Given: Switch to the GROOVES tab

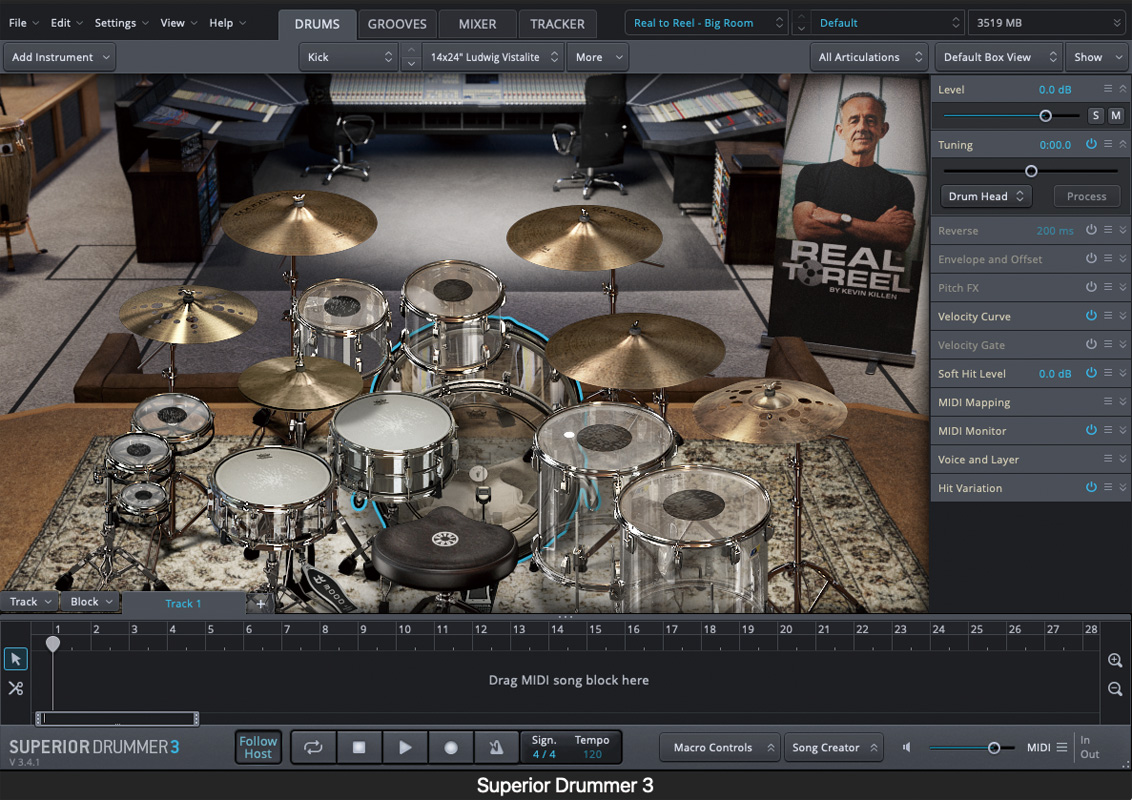Looking at the screenshot, I should pyautogui.click(x=397, y=23).
